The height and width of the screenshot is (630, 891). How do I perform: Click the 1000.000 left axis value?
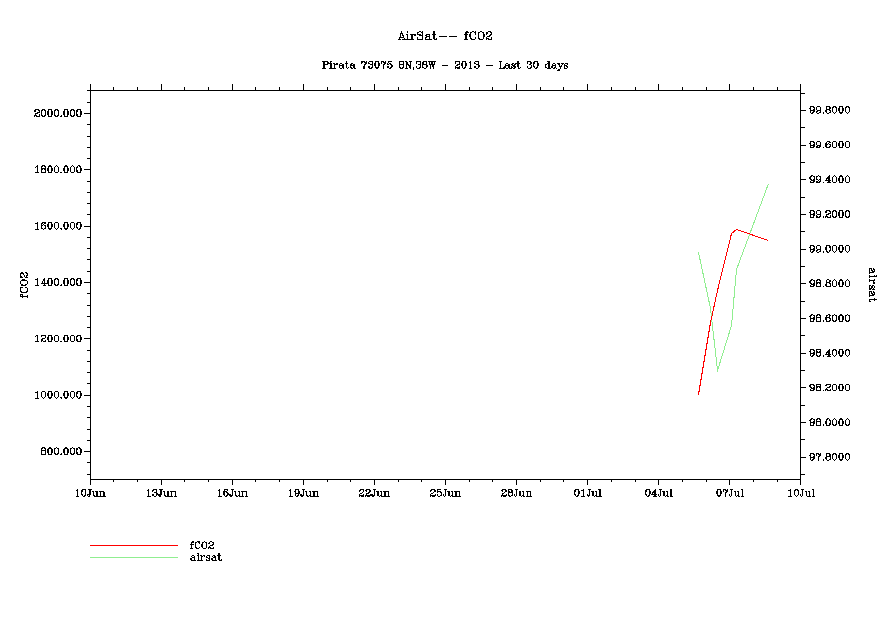tap(58, 395)
